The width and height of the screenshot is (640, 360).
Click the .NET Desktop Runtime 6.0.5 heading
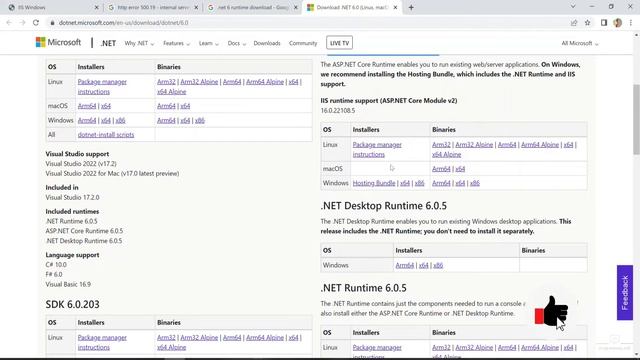point(384,206)
